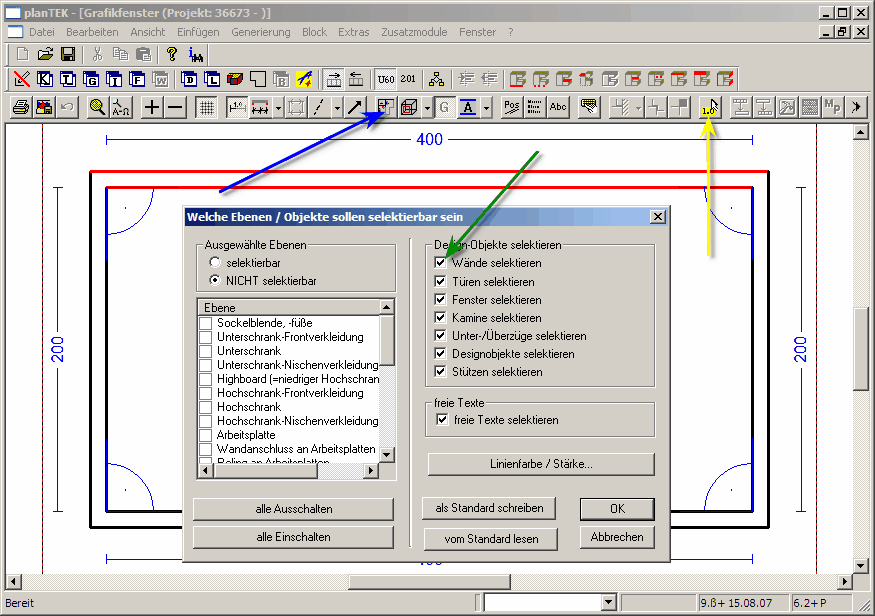Image resolution: width=875 pixels, height=616 pixels.
Task: Click the yellow question mark help icon
Action: [x=172, y=54]
